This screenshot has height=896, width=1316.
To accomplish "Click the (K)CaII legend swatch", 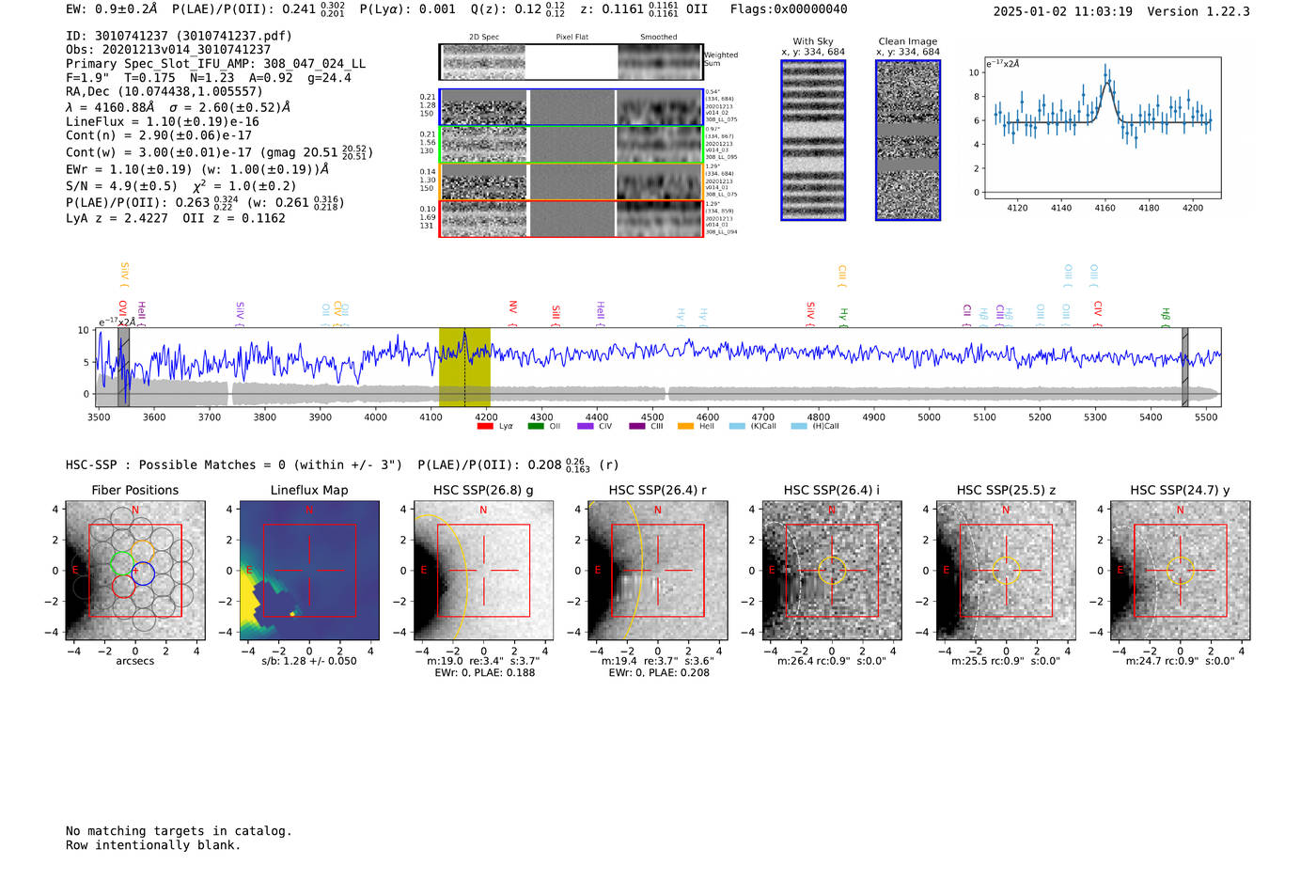I will (737, 426).
